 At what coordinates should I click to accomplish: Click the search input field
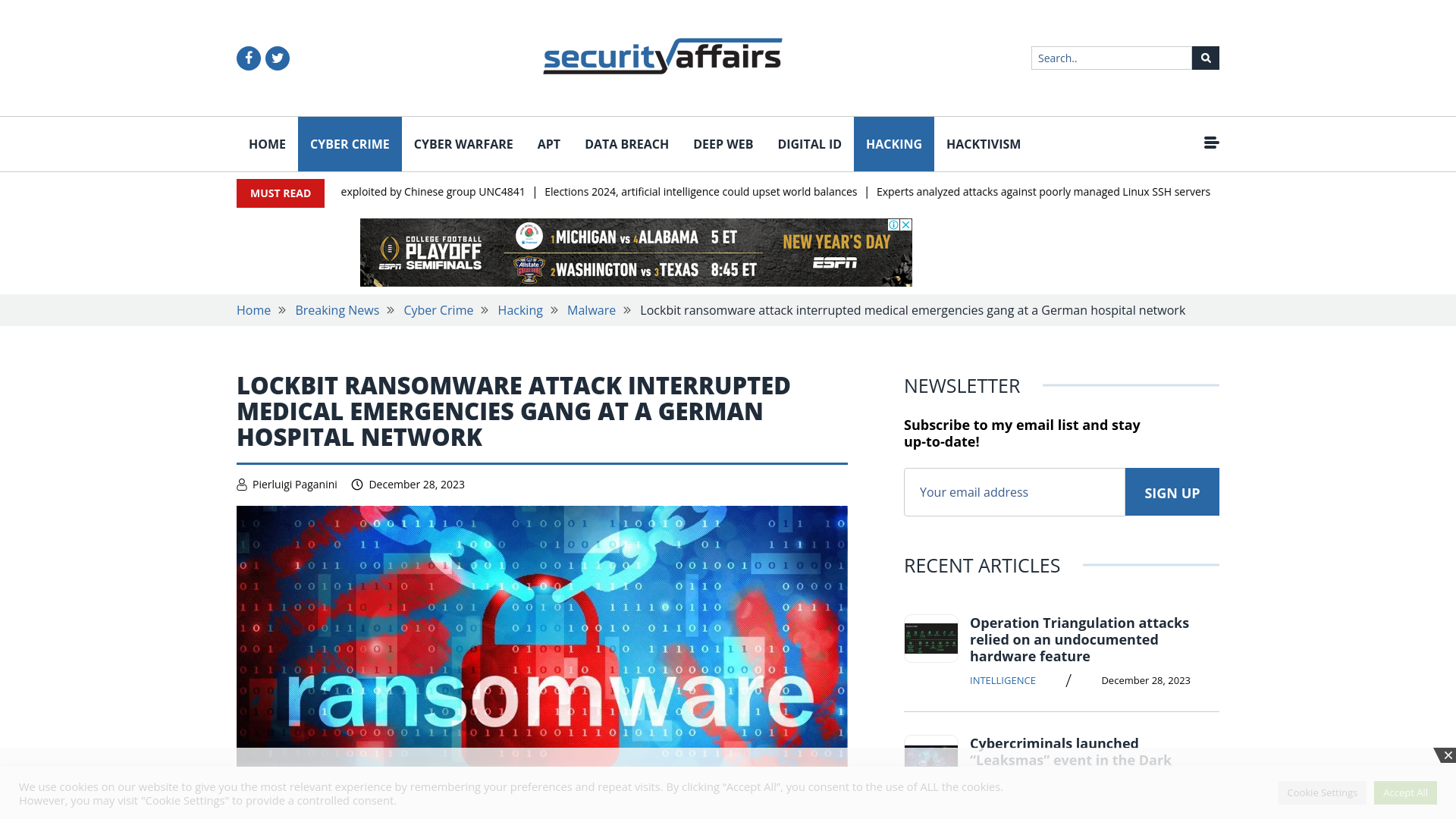click(1111, 57)
